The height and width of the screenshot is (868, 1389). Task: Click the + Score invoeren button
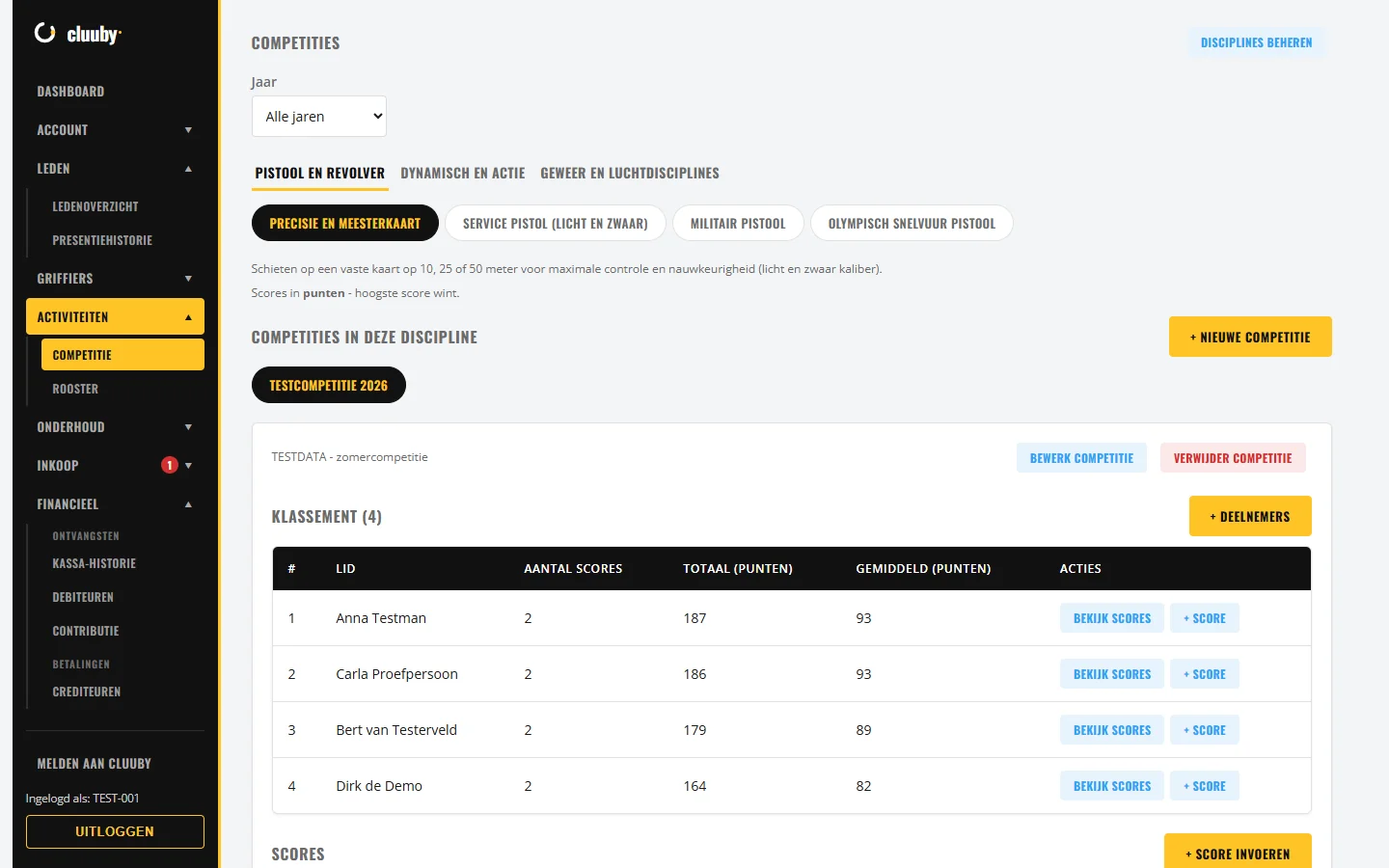tap(1238, 853)
